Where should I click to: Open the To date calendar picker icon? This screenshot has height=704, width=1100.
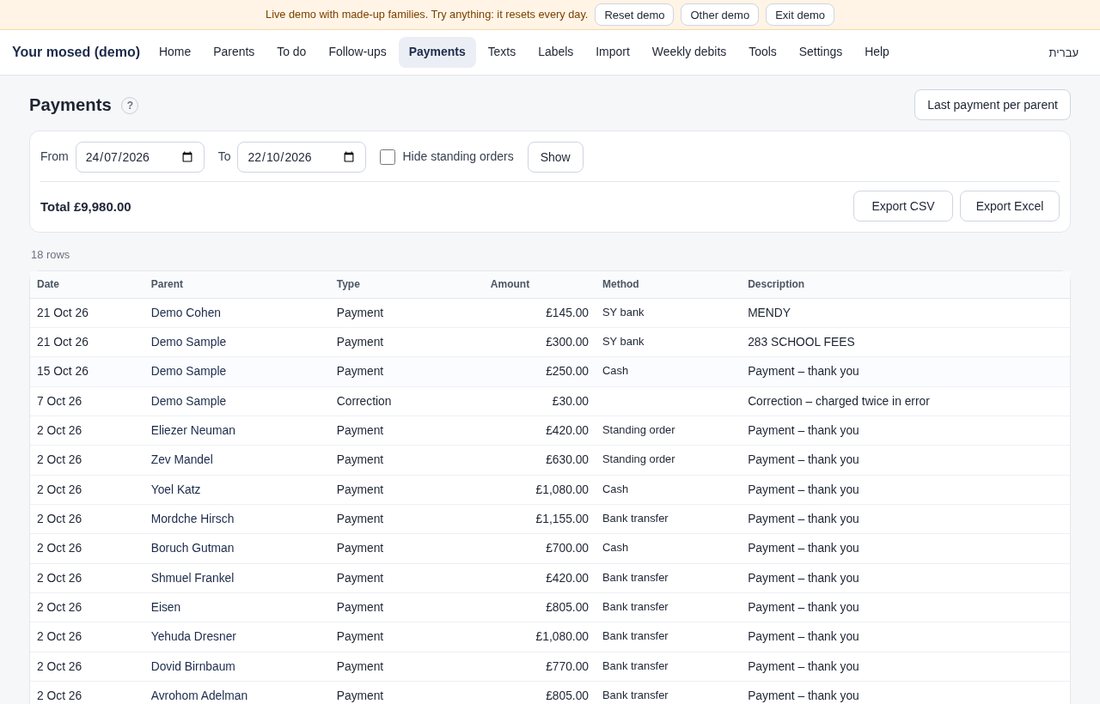pos(349,157)
